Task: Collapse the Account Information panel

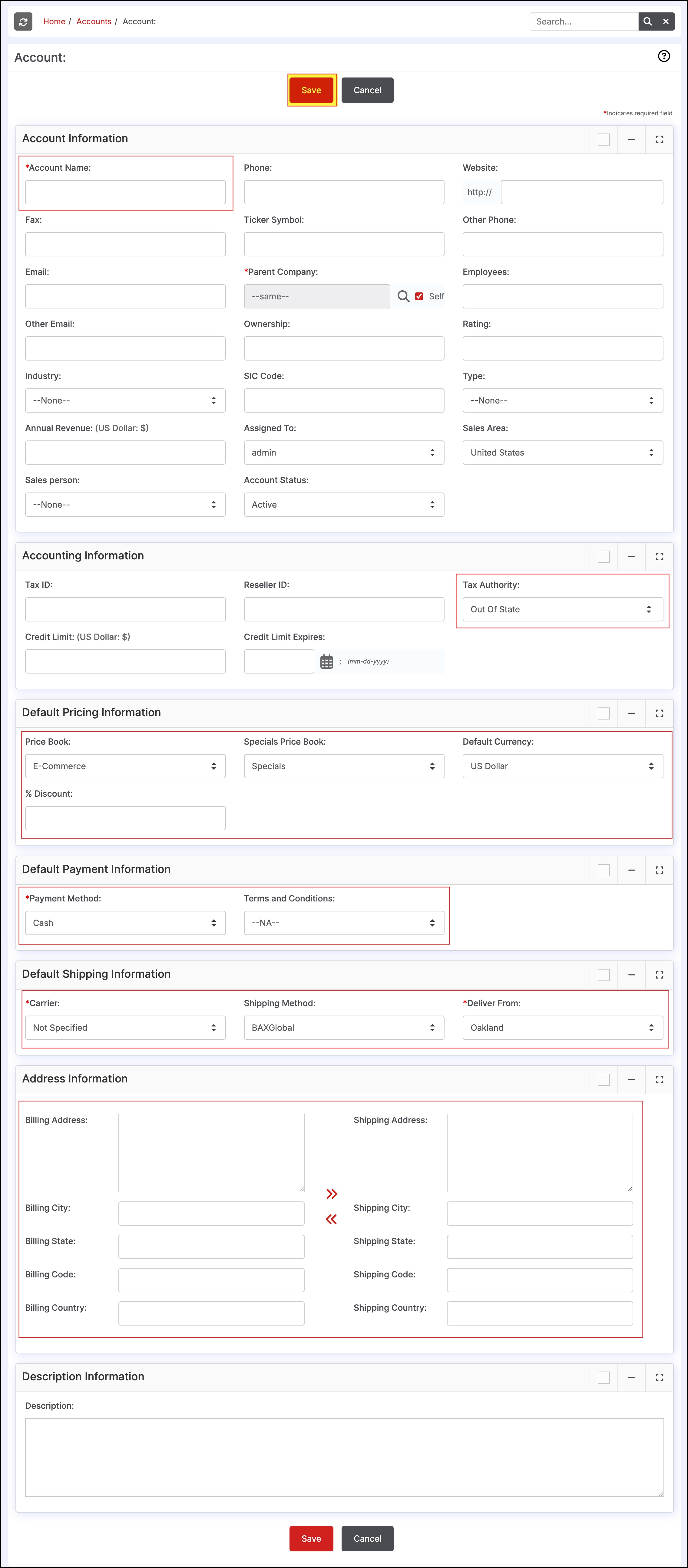Action: click(631, 139)
